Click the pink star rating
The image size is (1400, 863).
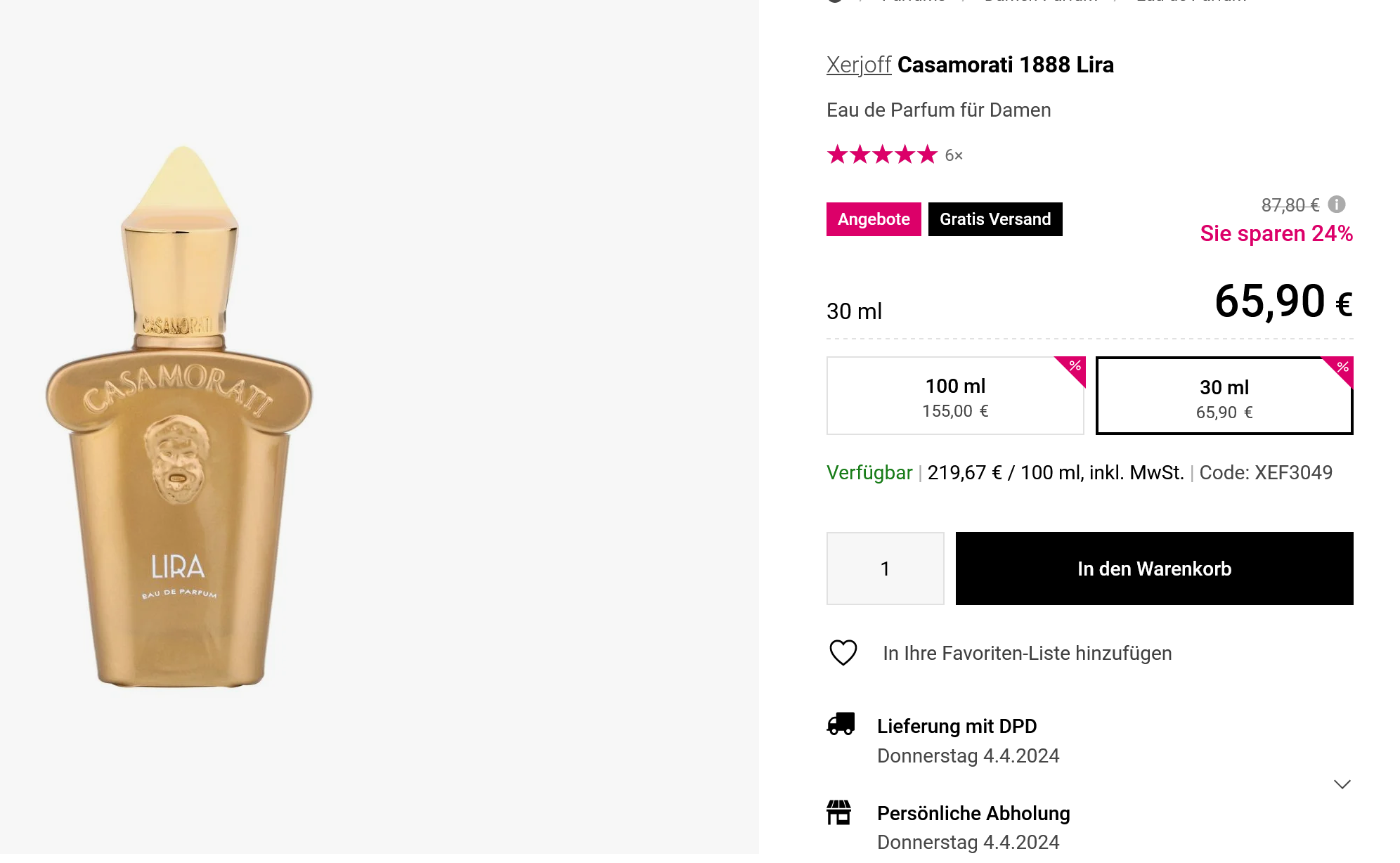coord(882,155)
